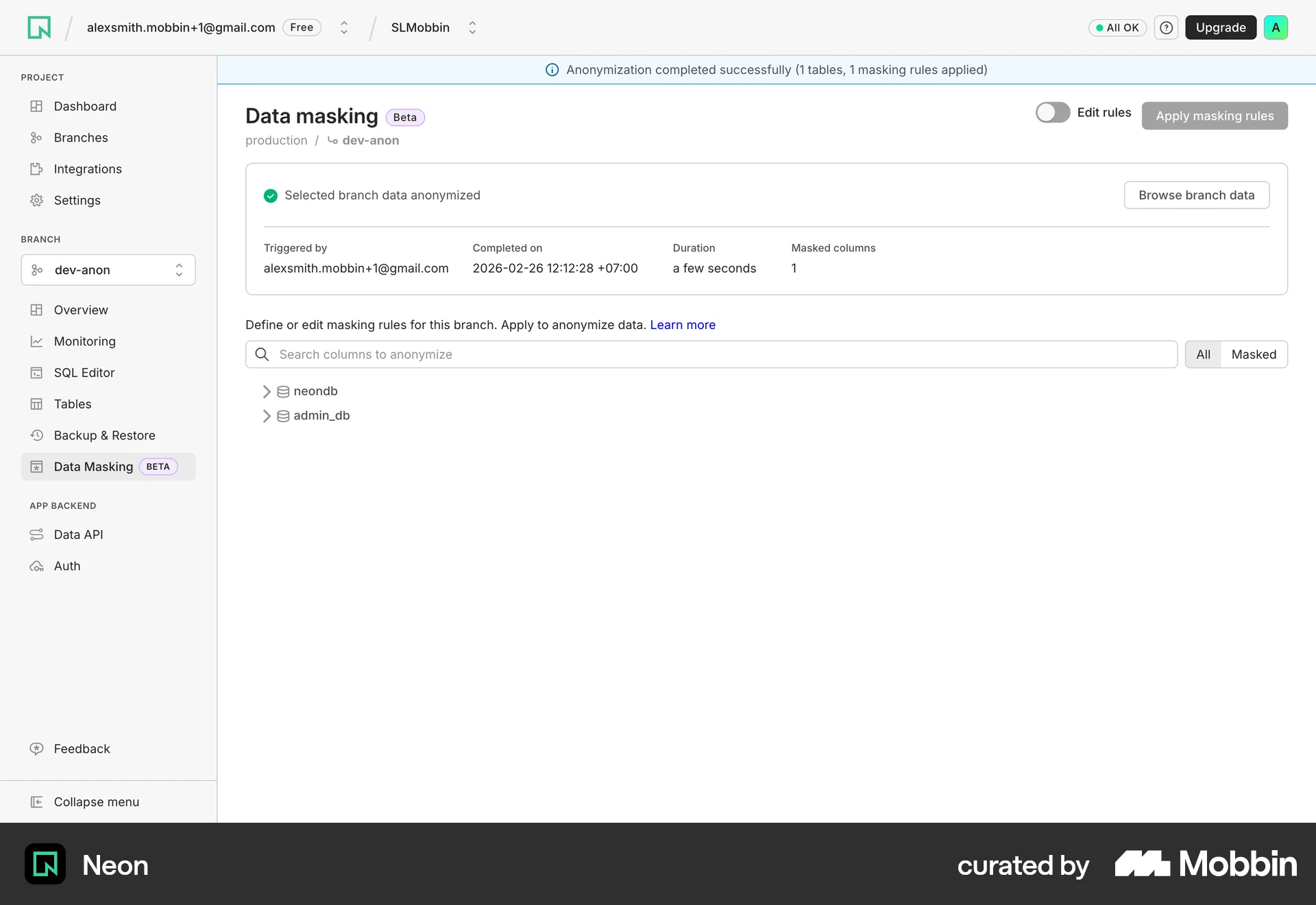
Task: Click the Overview icon in sidebar
Action: [36, 310]
